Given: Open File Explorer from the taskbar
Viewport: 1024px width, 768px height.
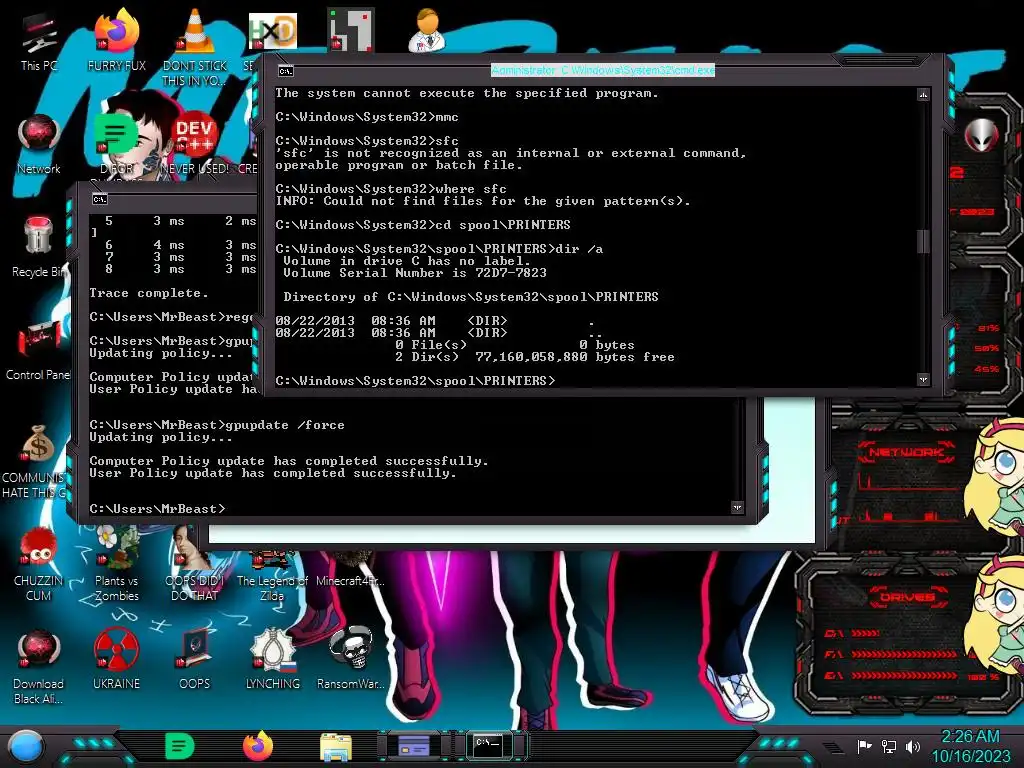Looking at the screenshot, I should [x=336, y=746].
